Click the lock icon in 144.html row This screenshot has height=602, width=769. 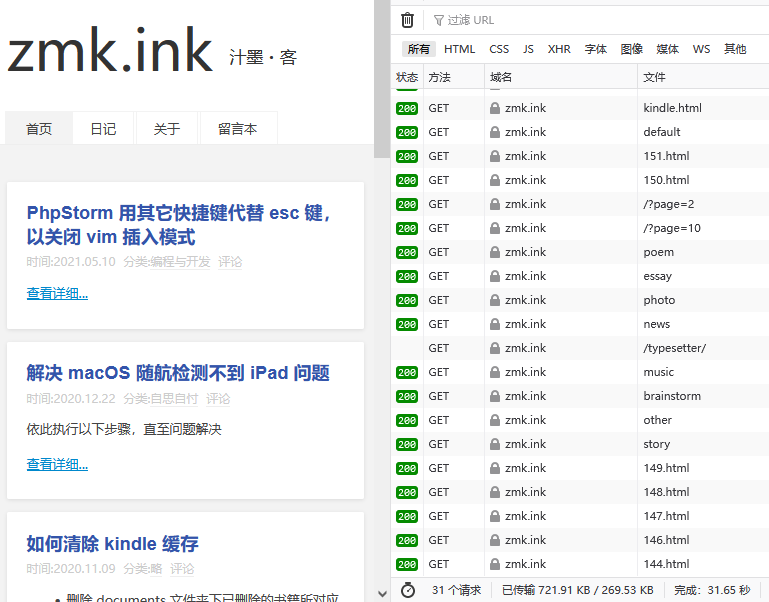point(494,564)
